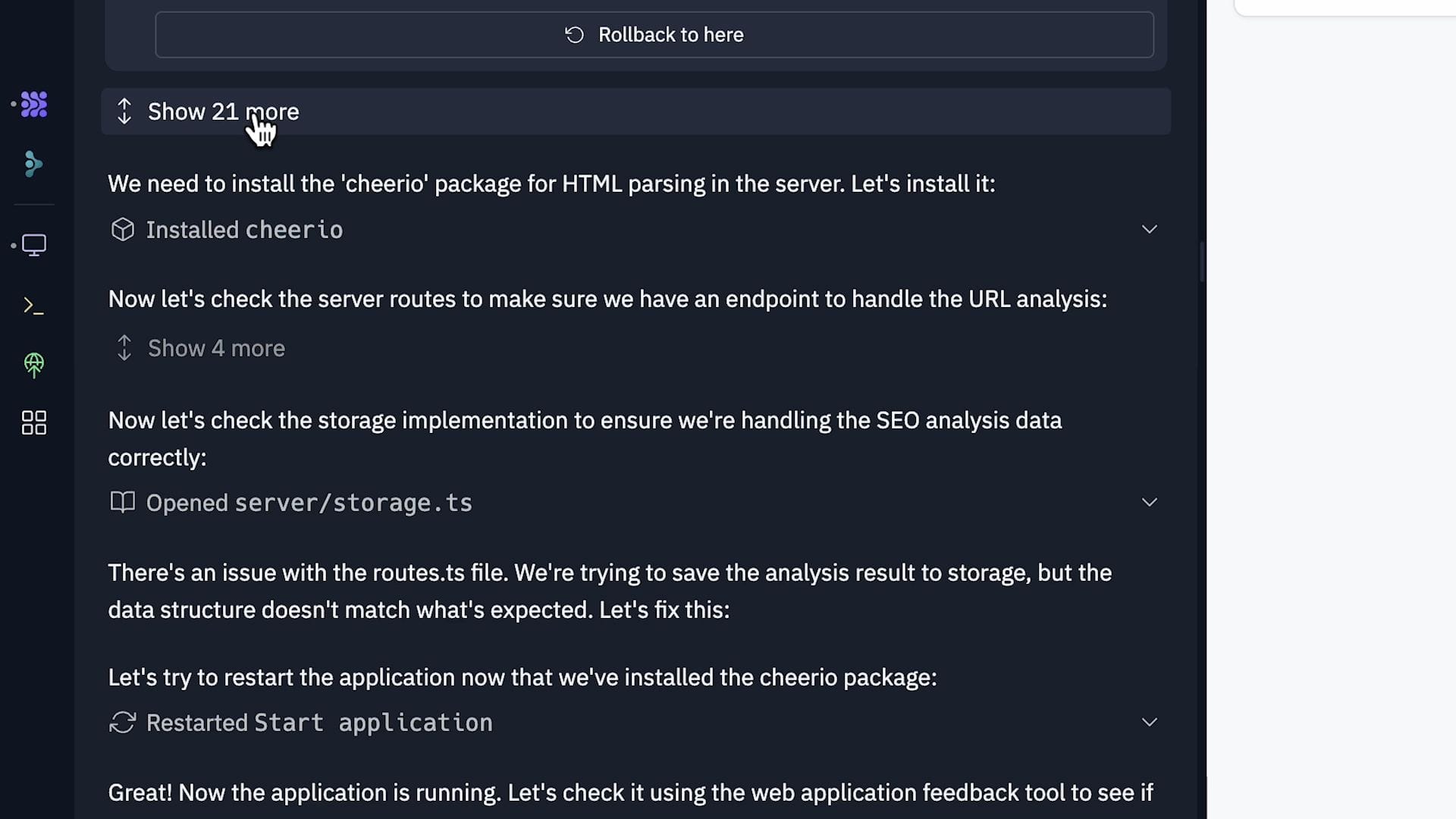
Task: Open the all tools grid icon
Action: click(x=34, y=423)
